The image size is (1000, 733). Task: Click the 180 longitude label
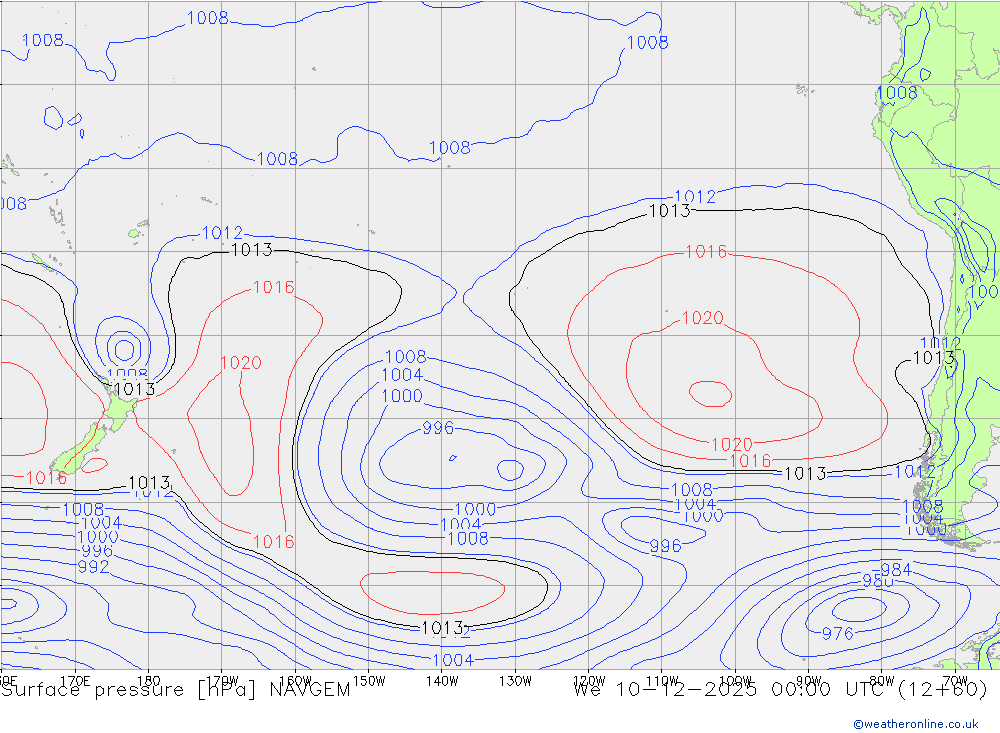pos(149,681)
